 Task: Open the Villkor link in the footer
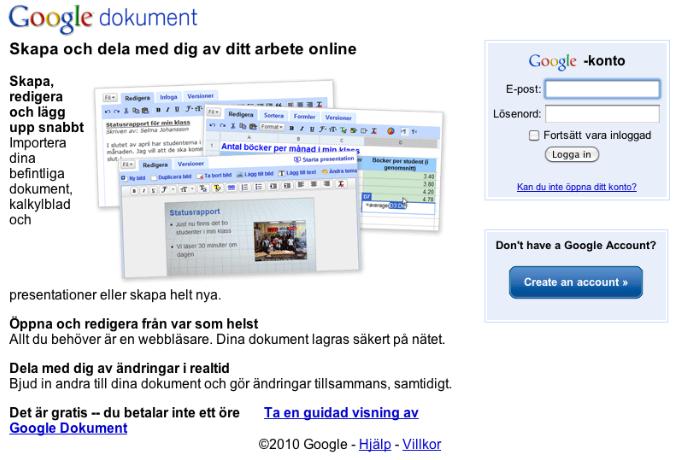[x=422, y=444]
